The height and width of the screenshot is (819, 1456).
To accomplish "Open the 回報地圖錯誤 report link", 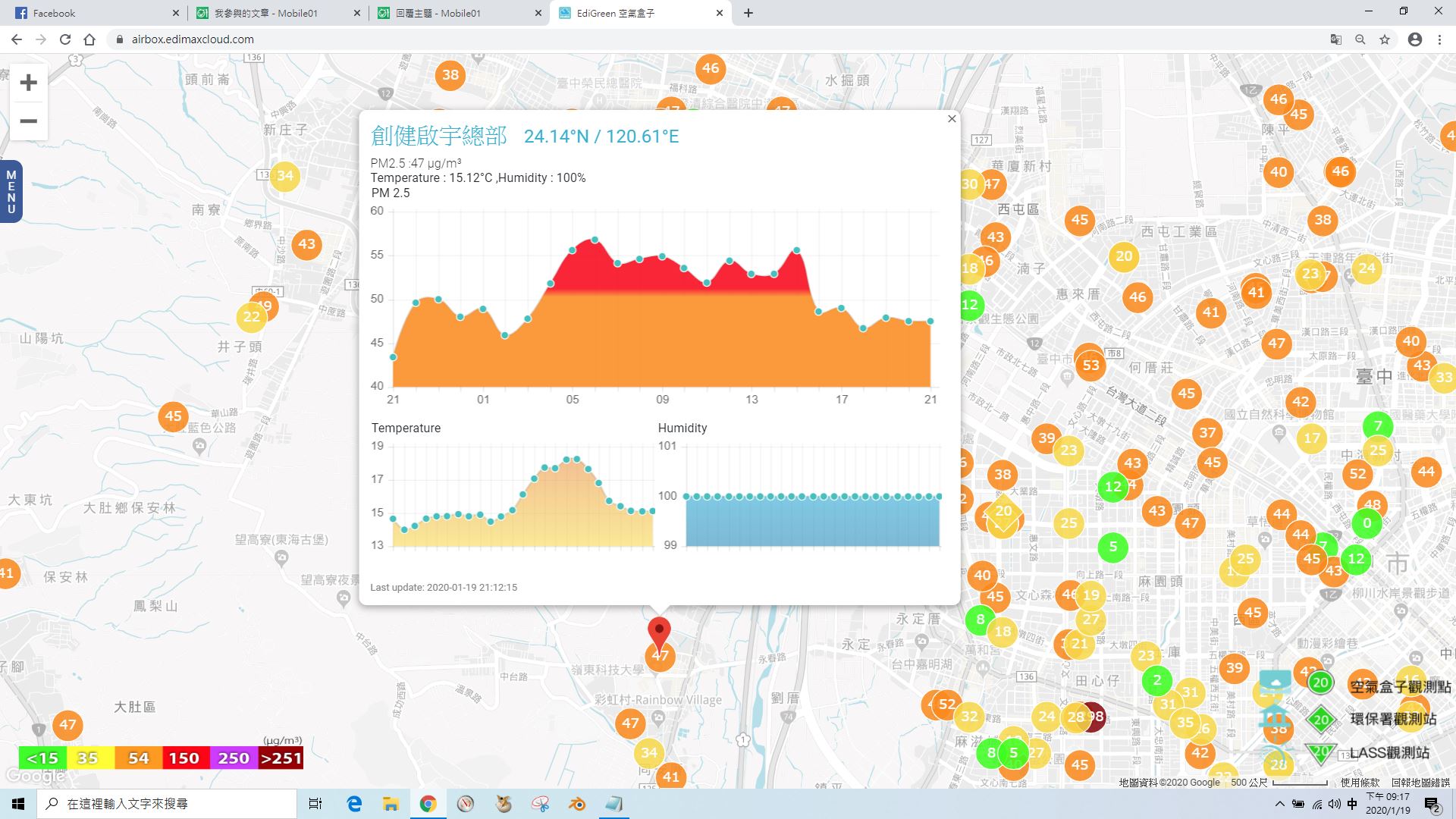I will 1420,782.
